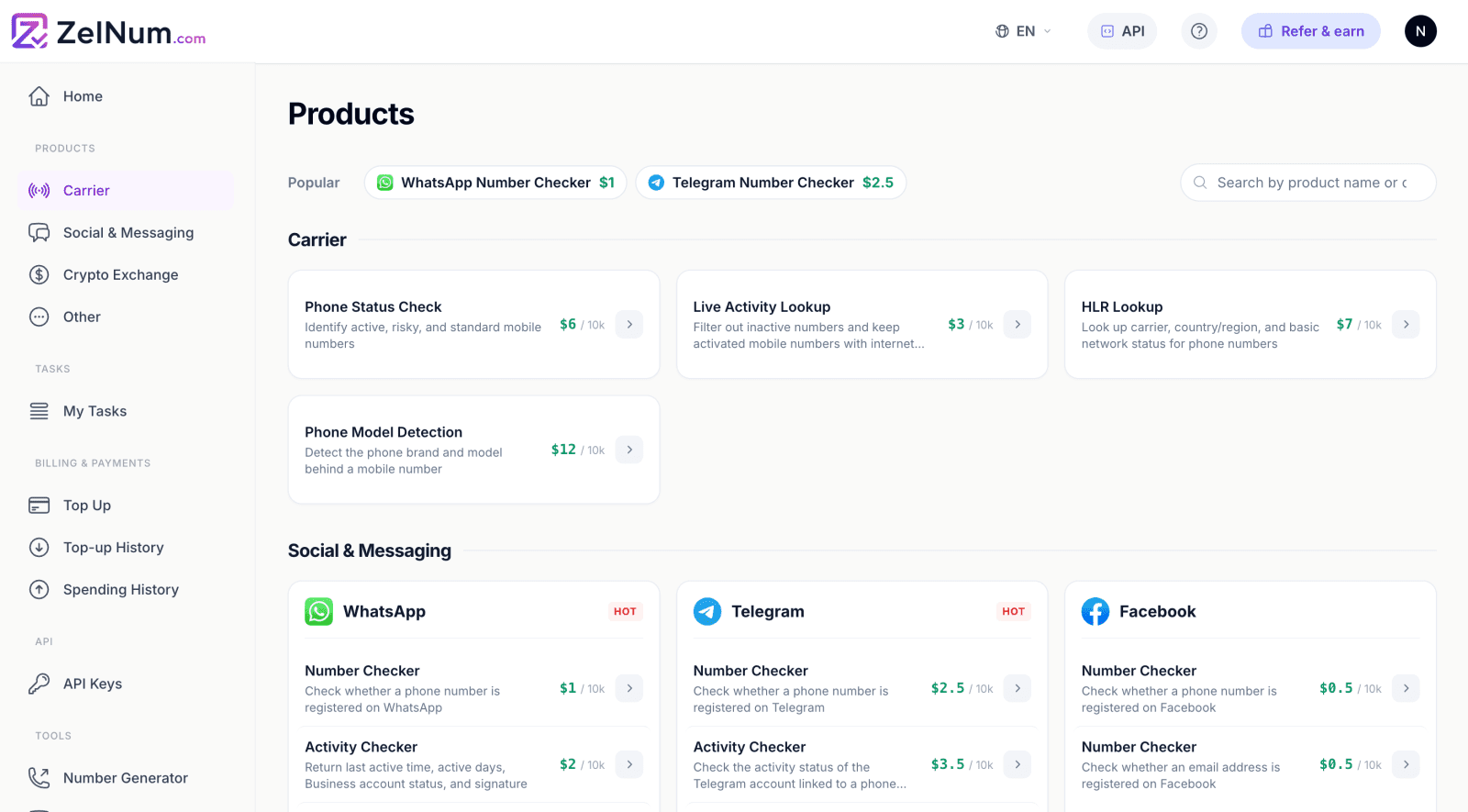Click the API button in header
Screen dimensions: 1468x812
(1122, 31)
